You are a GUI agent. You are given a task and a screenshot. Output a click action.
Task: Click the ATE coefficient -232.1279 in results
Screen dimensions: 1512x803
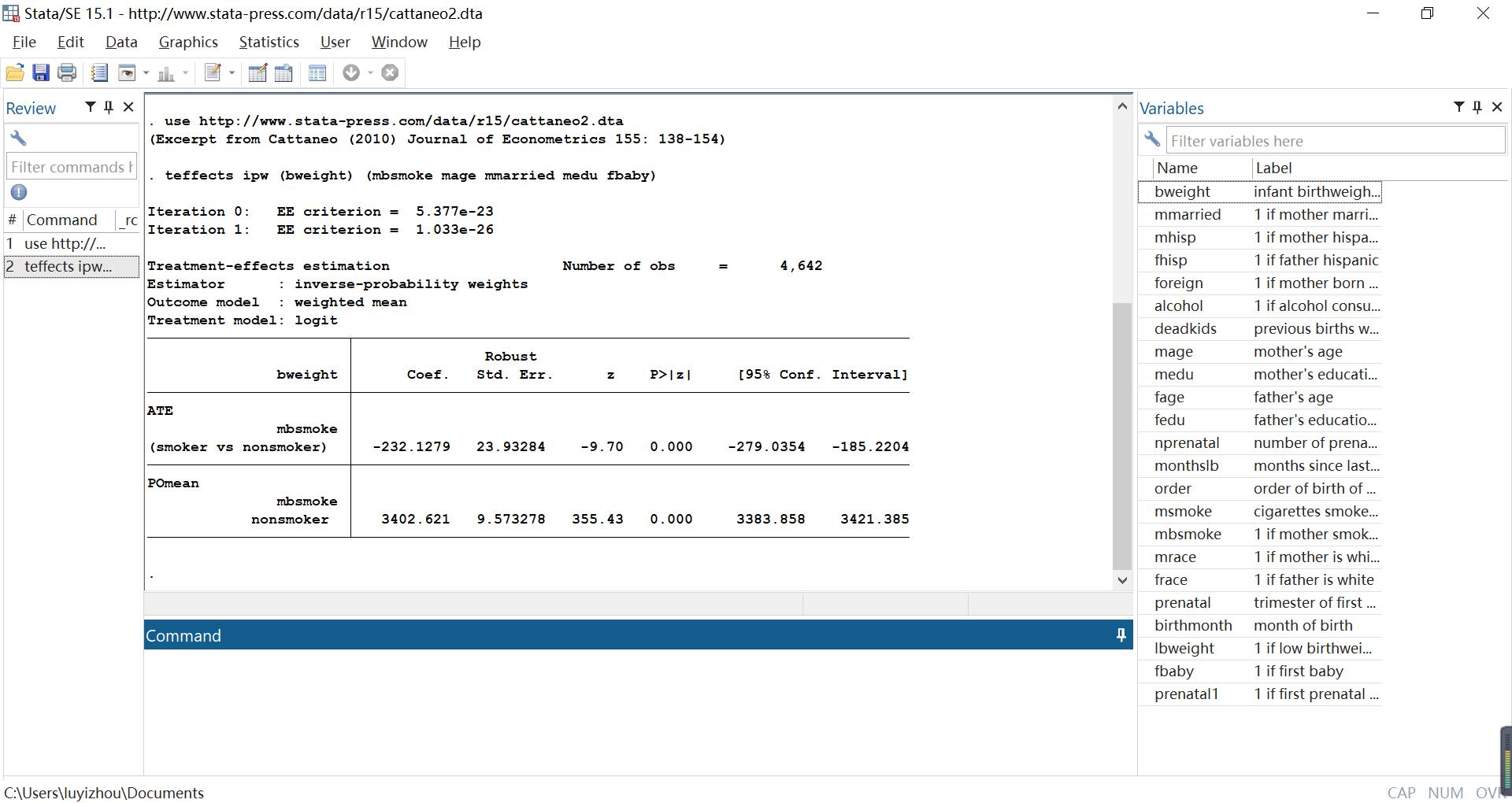[x=411, y=447]
